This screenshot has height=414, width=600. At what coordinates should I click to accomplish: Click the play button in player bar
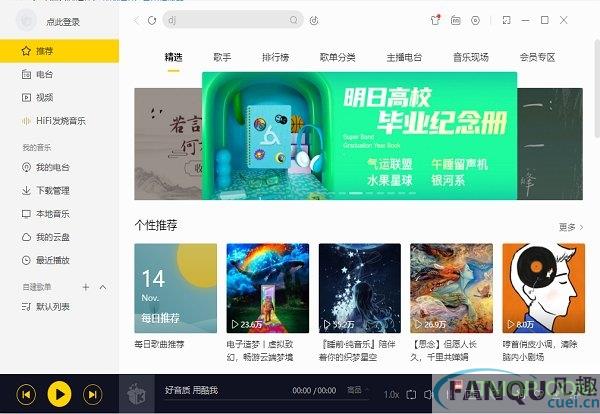tap(59, 394)
